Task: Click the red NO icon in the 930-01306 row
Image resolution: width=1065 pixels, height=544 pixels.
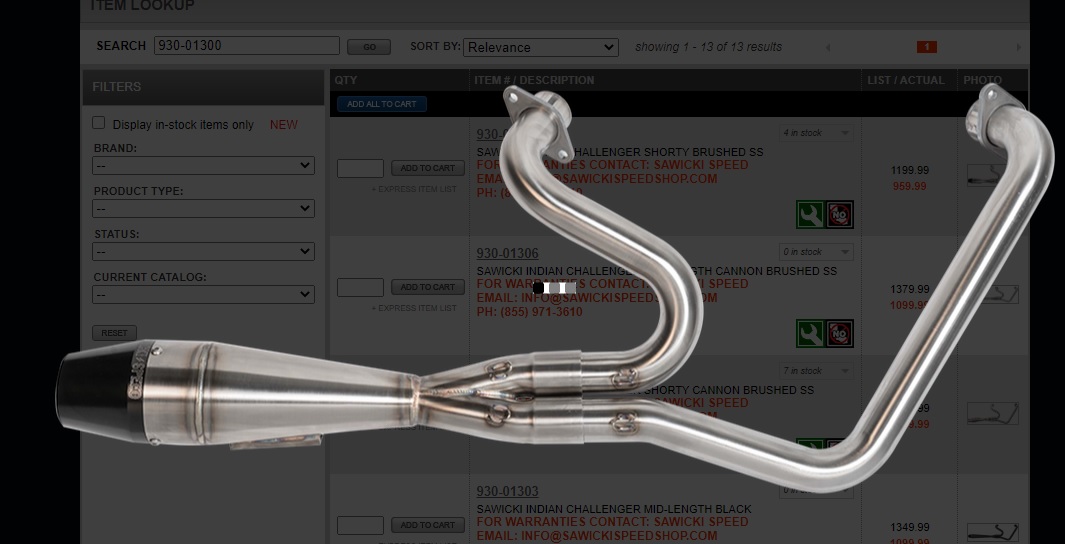Action: pos(840,333)
